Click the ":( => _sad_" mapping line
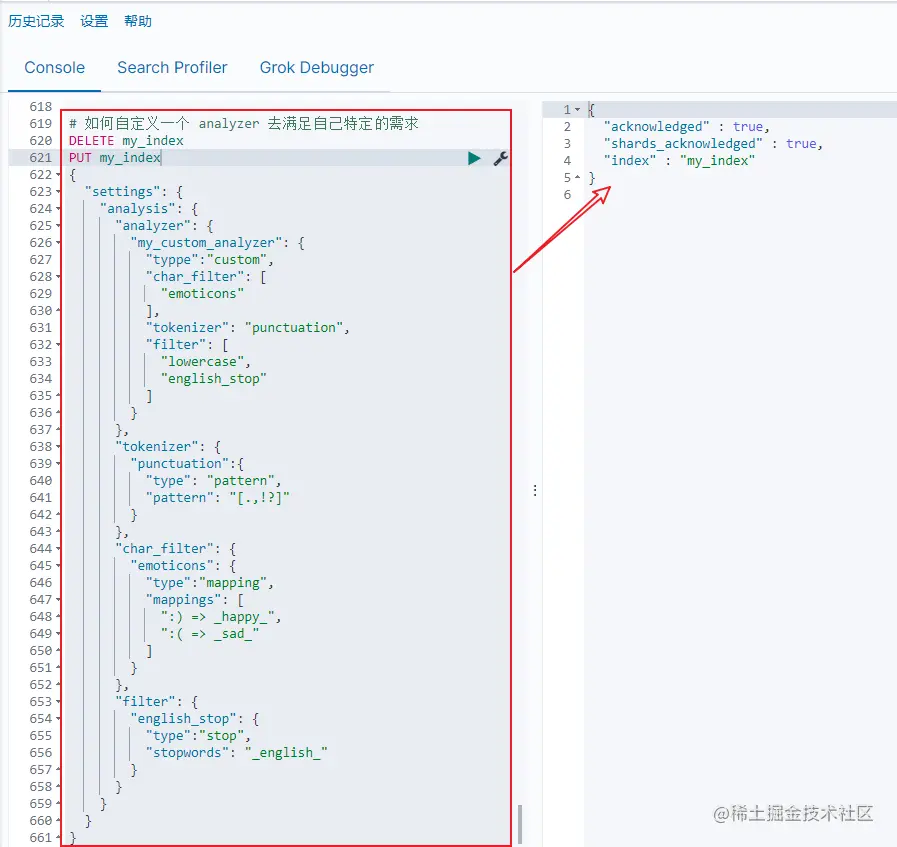 tap(210, 634)
